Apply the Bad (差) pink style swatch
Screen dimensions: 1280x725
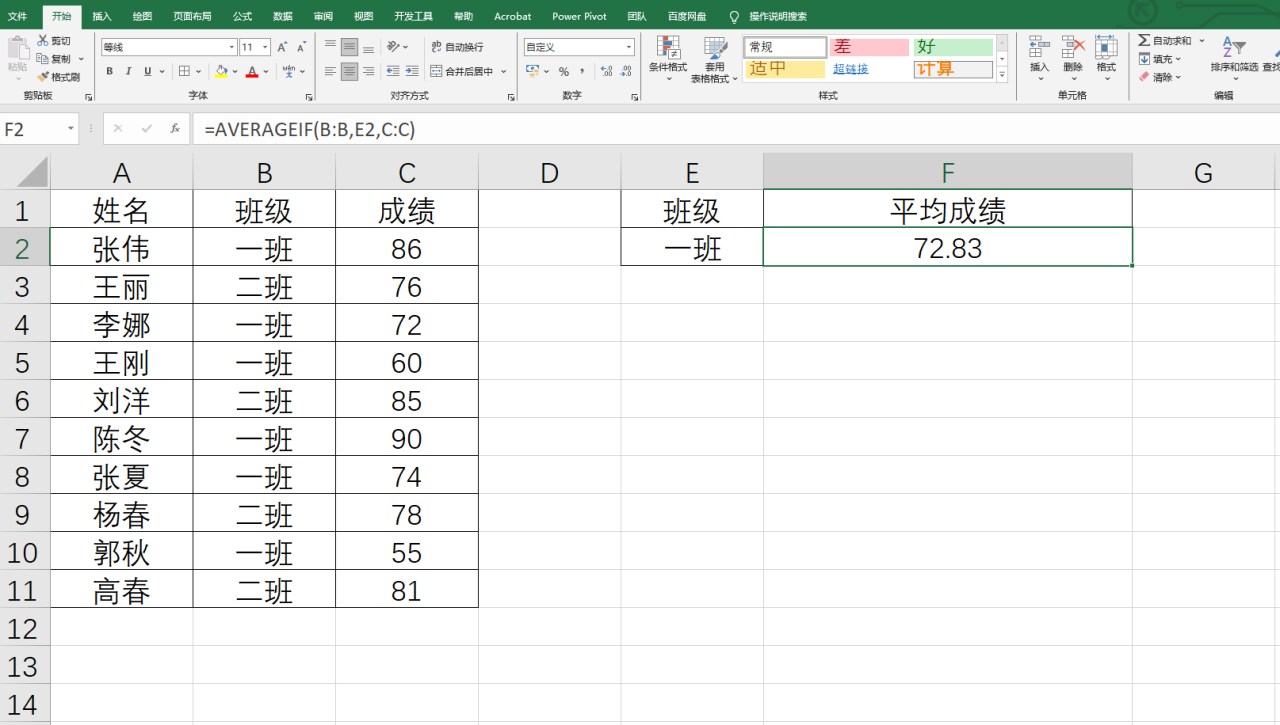coord(869,47)
